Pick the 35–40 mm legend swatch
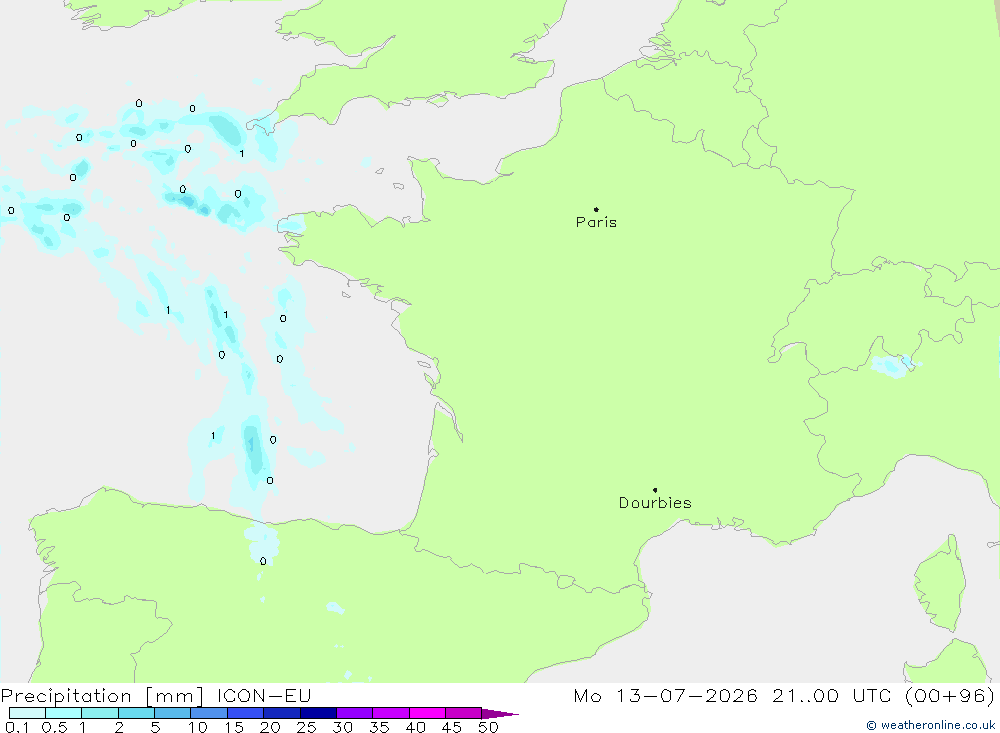The image size is (1000, 733). [x=390, y=713]
